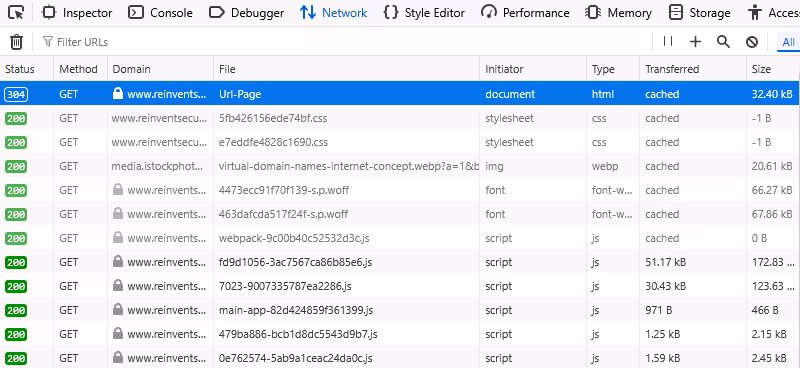Click lock icon on 4473ecc91f70f139-s.p.woff row
Screen dimensions: 800x368
coord(118,190)
